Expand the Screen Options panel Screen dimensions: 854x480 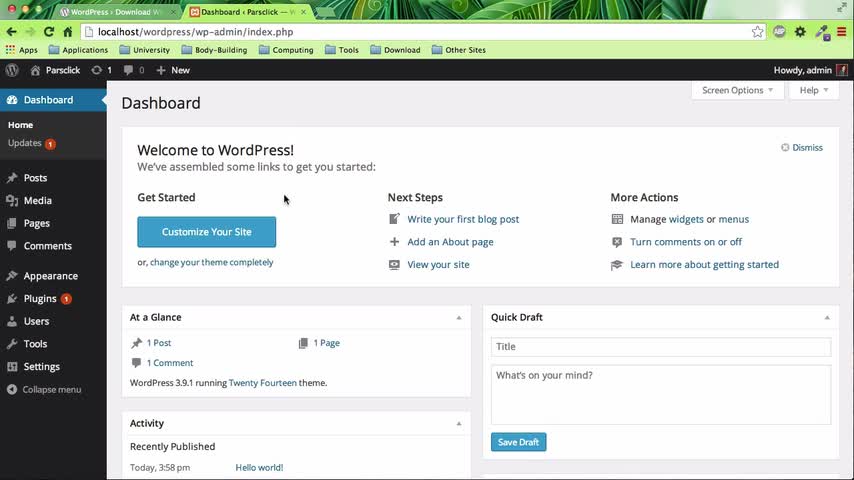click(x=737, y=90)
